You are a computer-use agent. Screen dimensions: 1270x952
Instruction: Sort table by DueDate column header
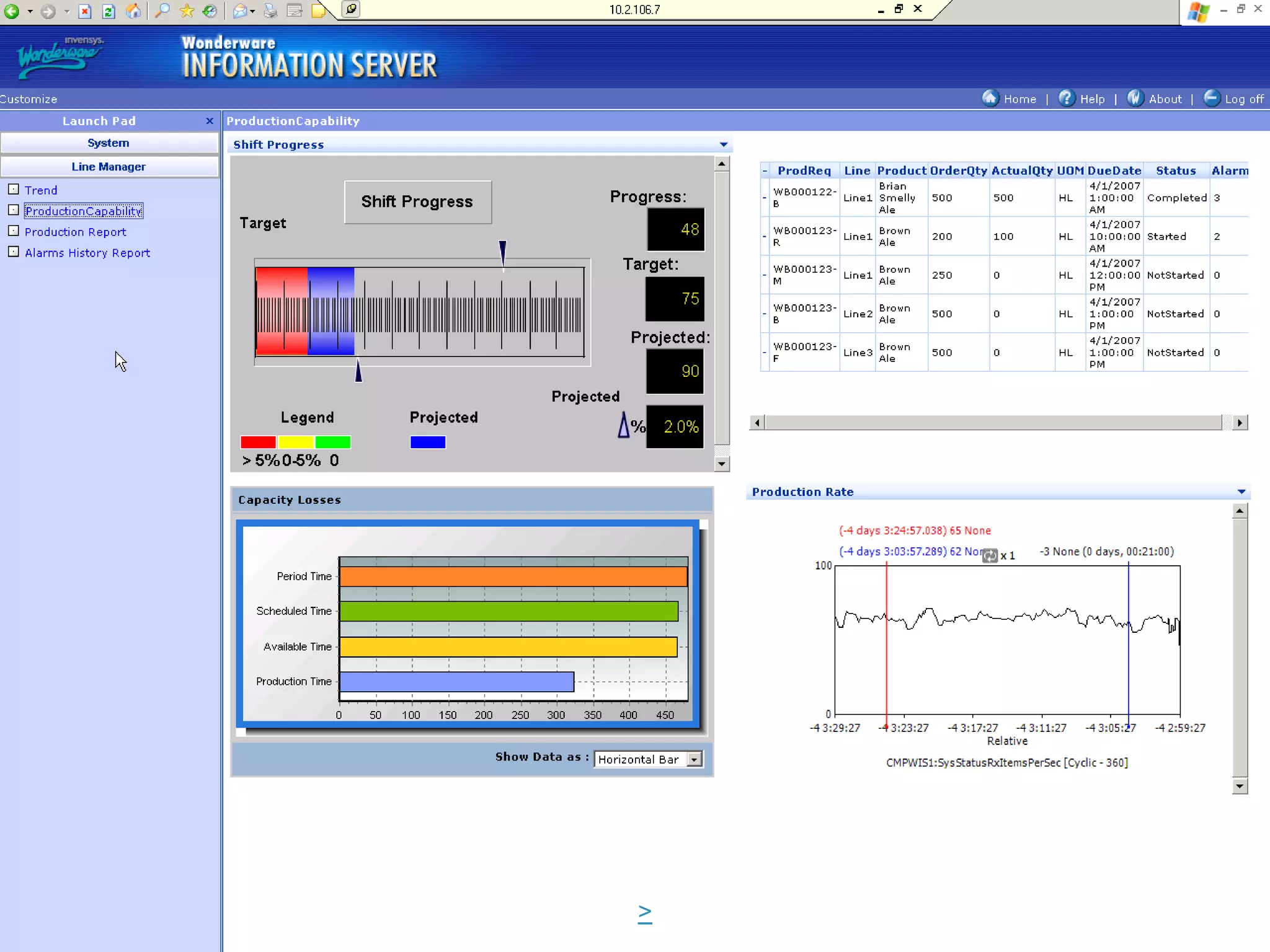(x=1114, y=170)
